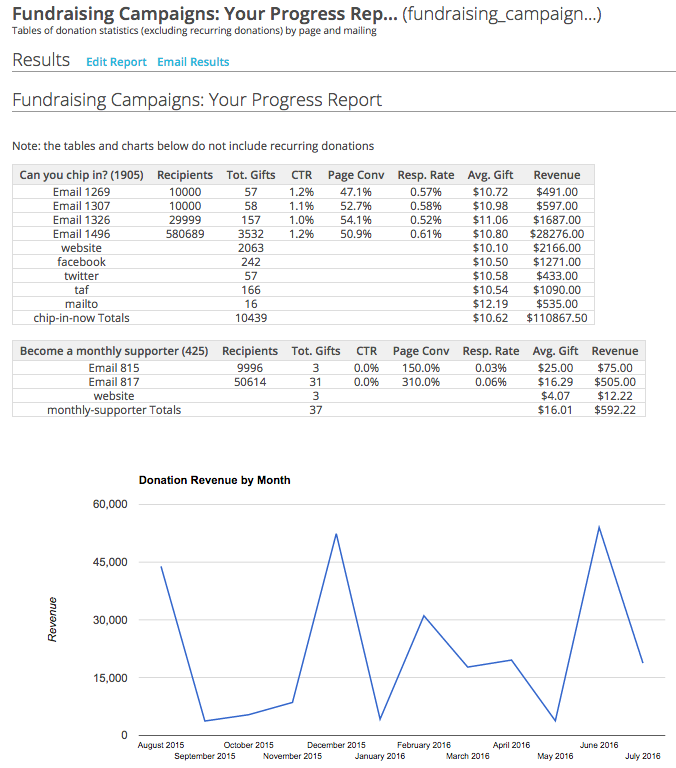Click the June 2016 axis label
This screenshot has height=768, width=676.
(599, 745)
